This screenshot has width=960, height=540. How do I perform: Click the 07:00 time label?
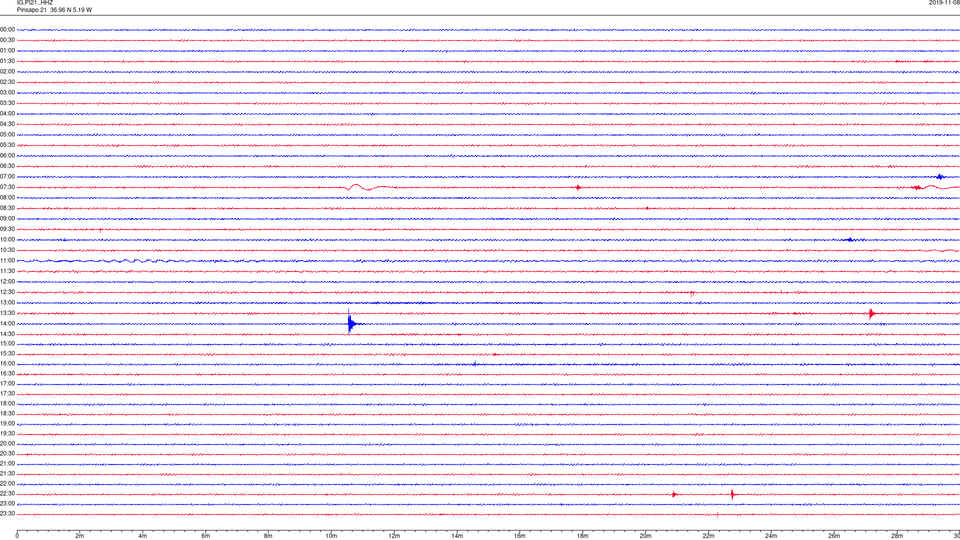pyautogui.click(x=7, y=177)
